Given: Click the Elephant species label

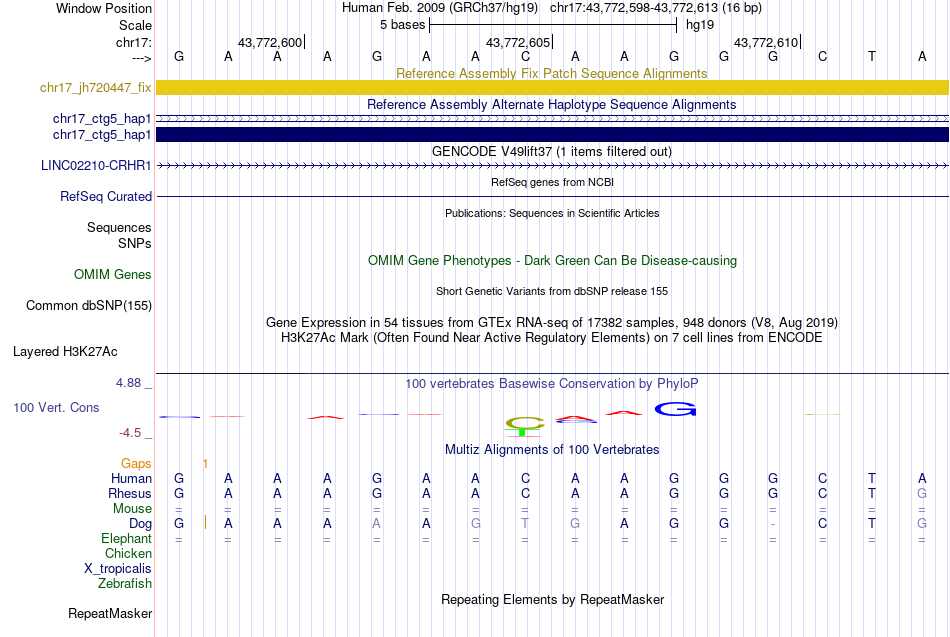Looking at the screenshot, I should (x=126, y=539).
